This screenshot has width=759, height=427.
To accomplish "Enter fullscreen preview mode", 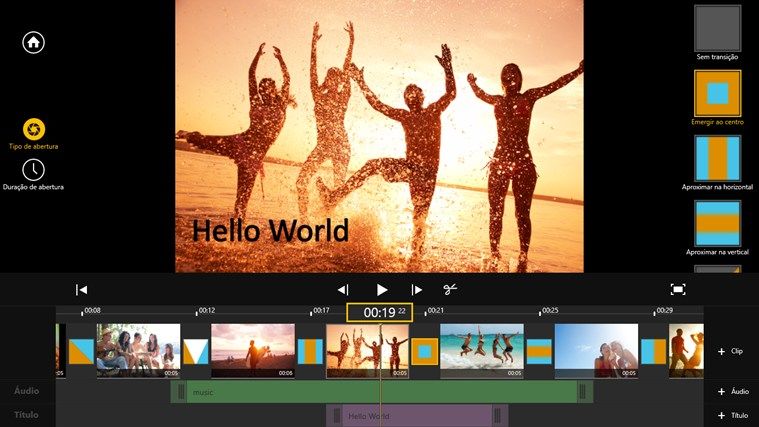I will (x=678, y=289).
